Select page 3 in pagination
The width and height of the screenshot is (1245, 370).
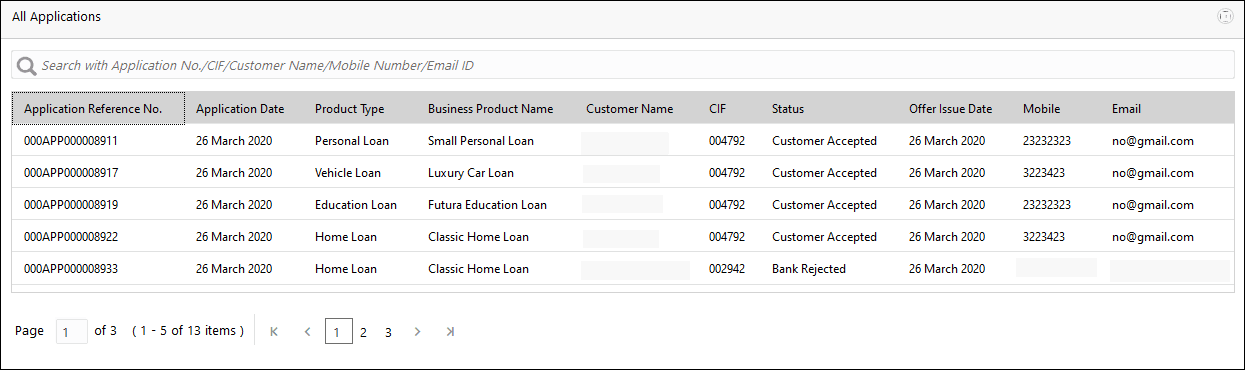pyautogui.click(x=388, y=331)
